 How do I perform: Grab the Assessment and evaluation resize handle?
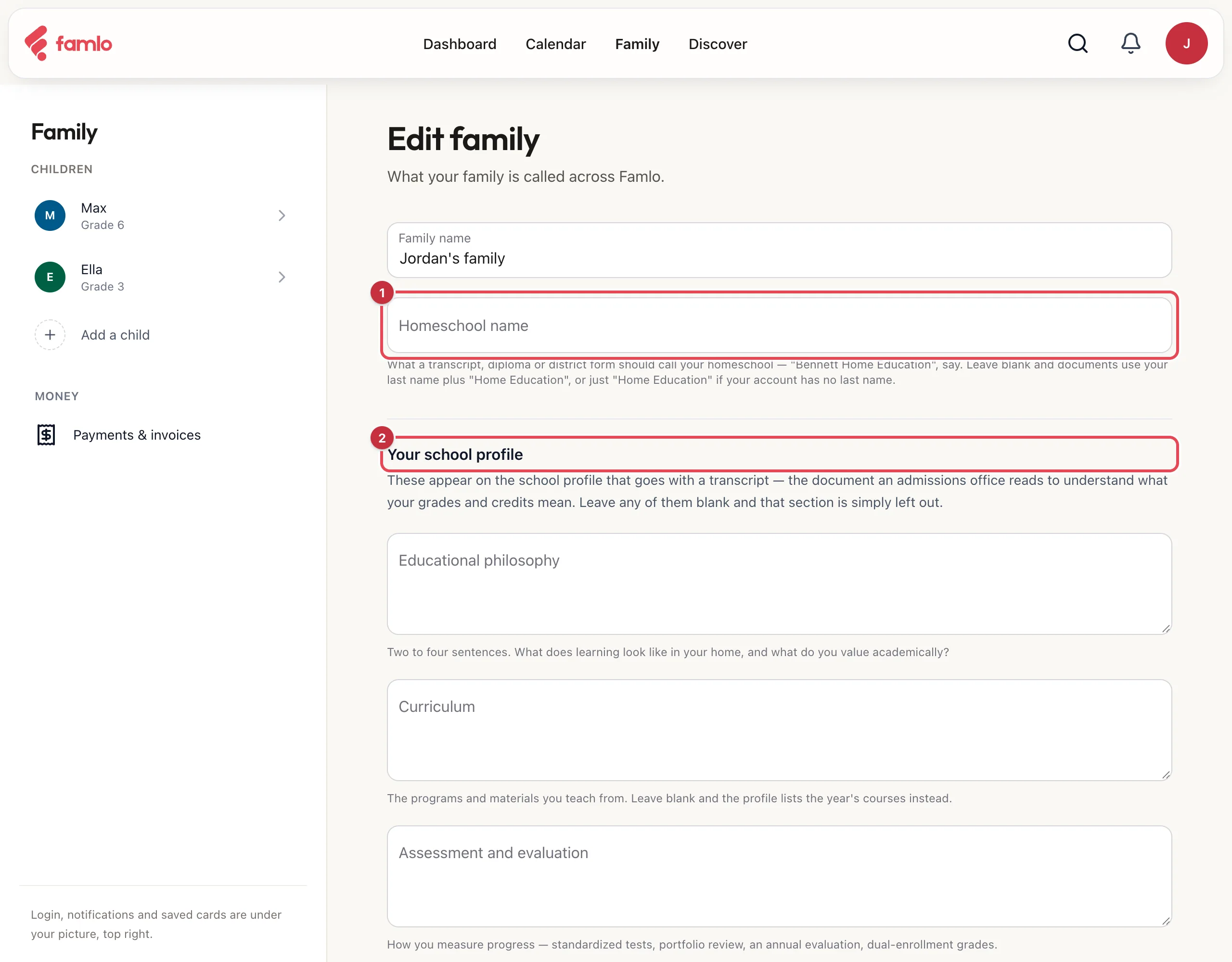(x=1166, y=921)
